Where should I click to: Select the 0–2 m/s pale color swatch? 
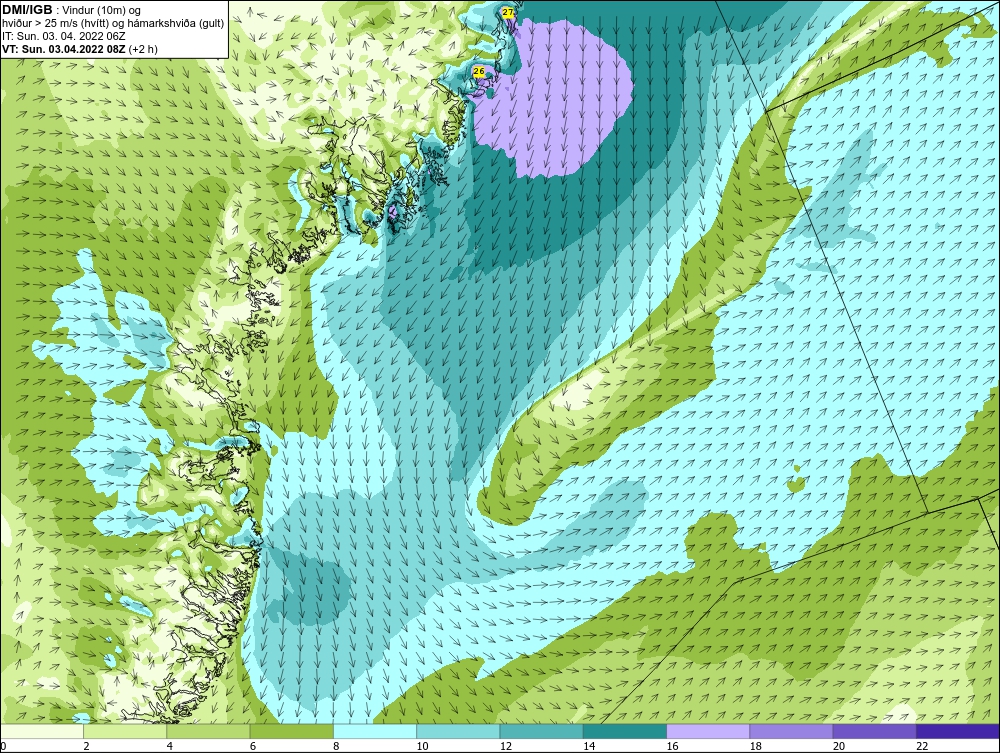coord(42,731)
